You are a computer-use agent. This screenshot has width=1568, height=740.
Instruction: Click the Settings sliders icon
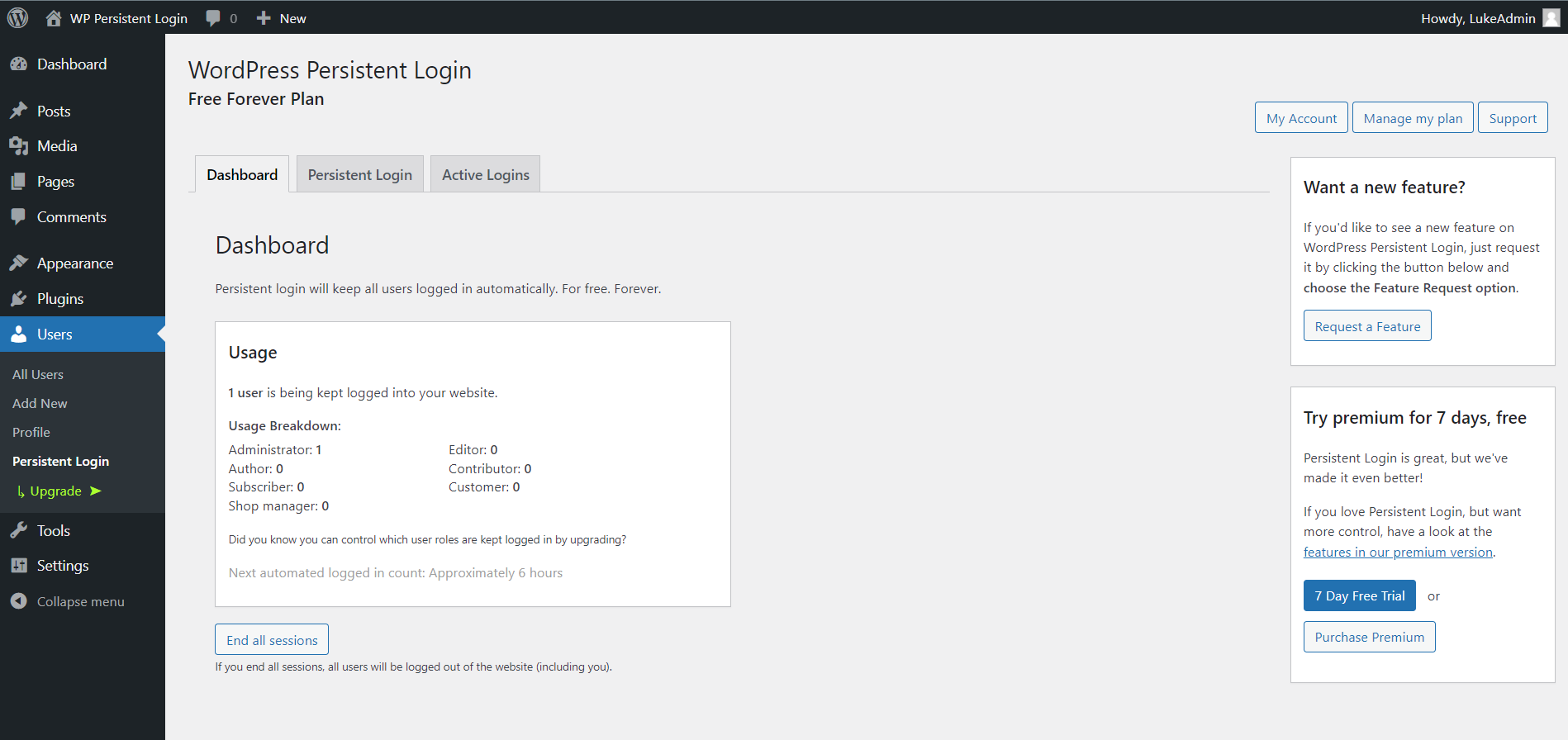(18, 566)
